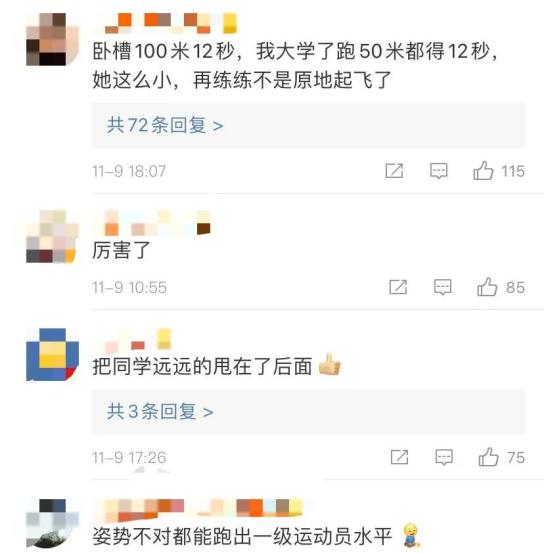Like the comment with 115 likes
This screenshot has width=544, height=553.
483,171
